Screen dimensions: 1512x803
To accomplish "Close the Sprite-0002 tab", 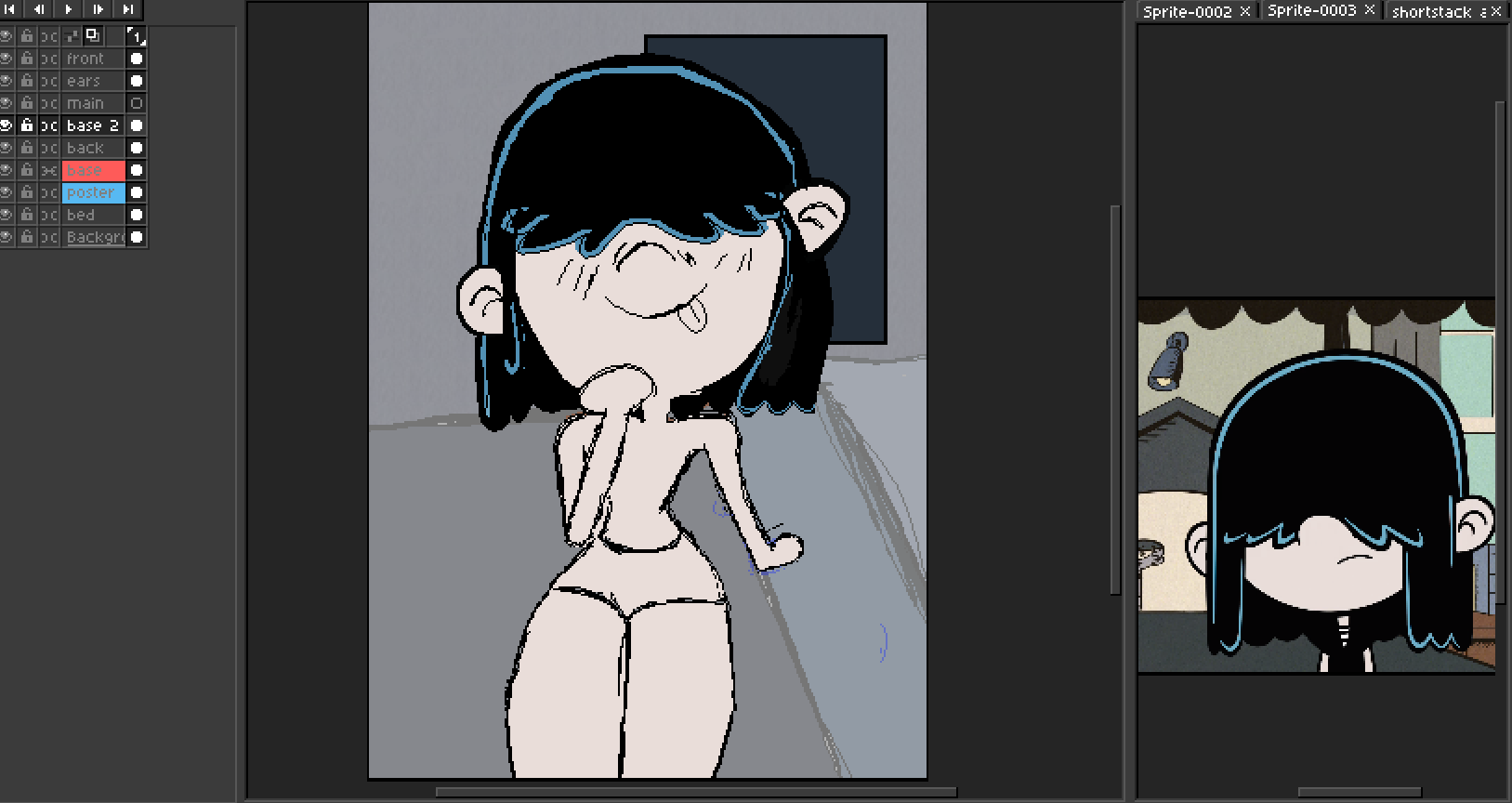I will (x=1245, y=11).
